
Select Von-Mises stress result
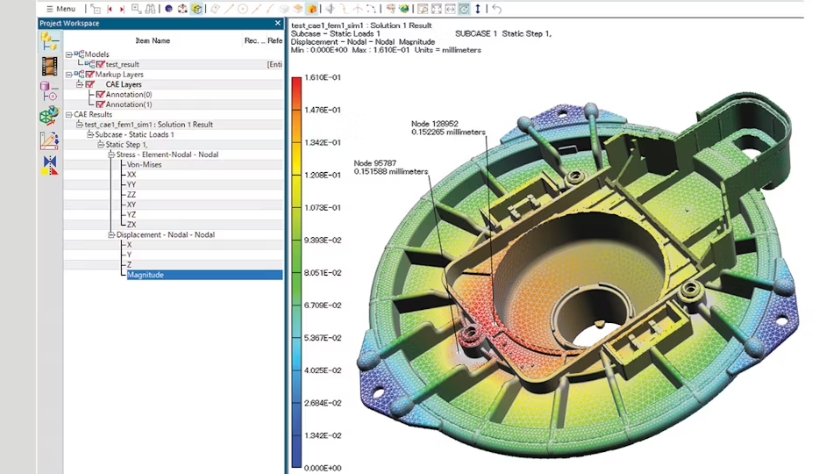point(144,164)
